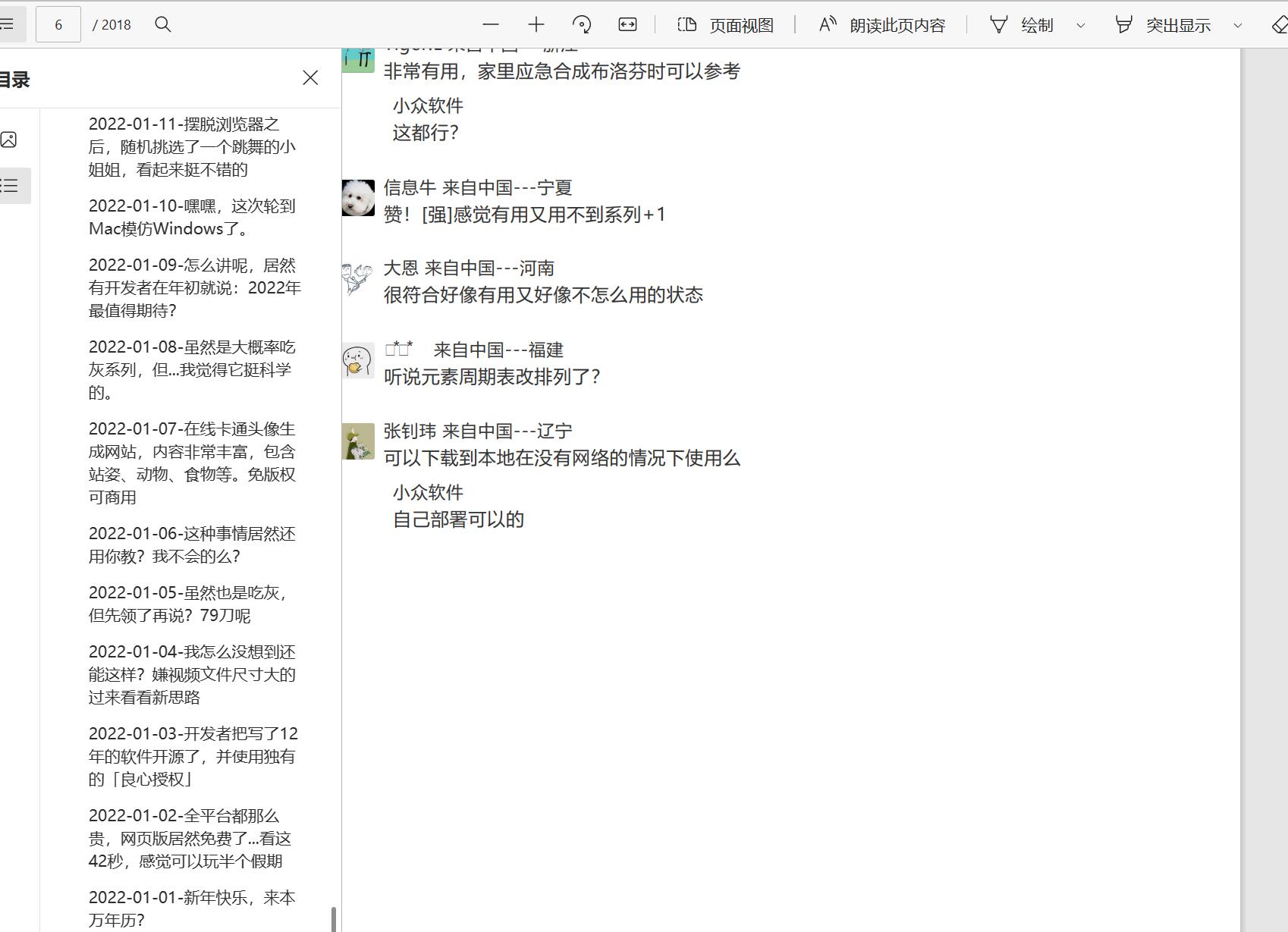Close the table of contents panel
Image resolution: width=1288 pixels, height=932 pixels.
point(310,78)
